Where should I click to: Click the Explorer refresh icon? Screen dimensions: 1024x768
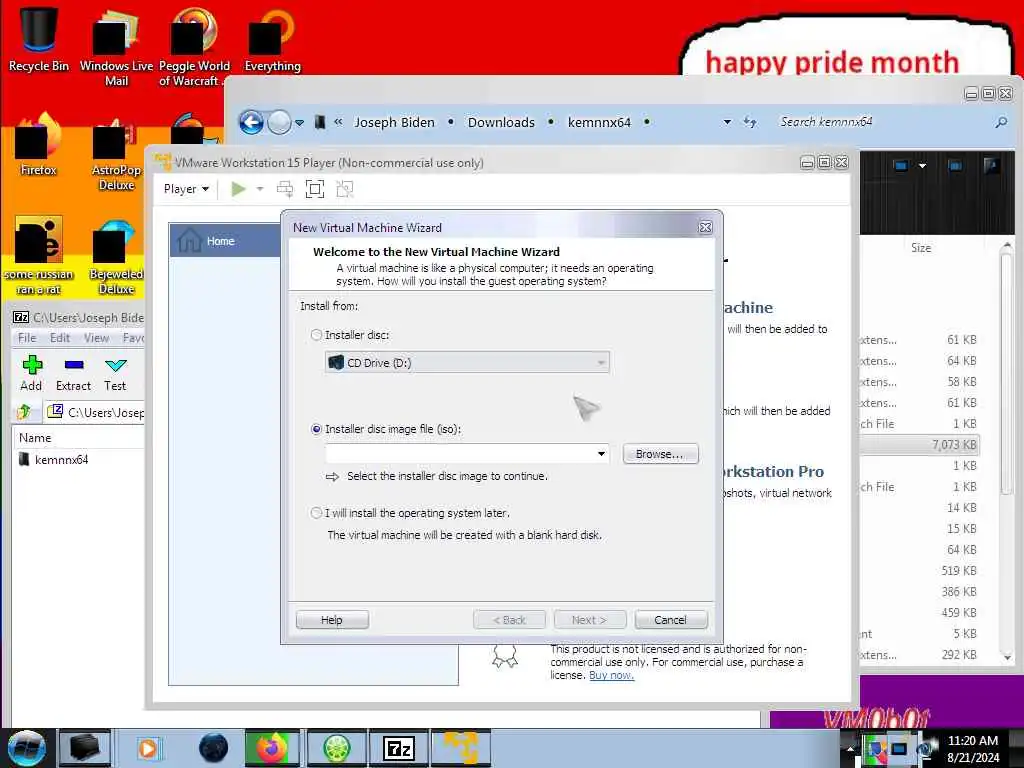pos(750,122)
